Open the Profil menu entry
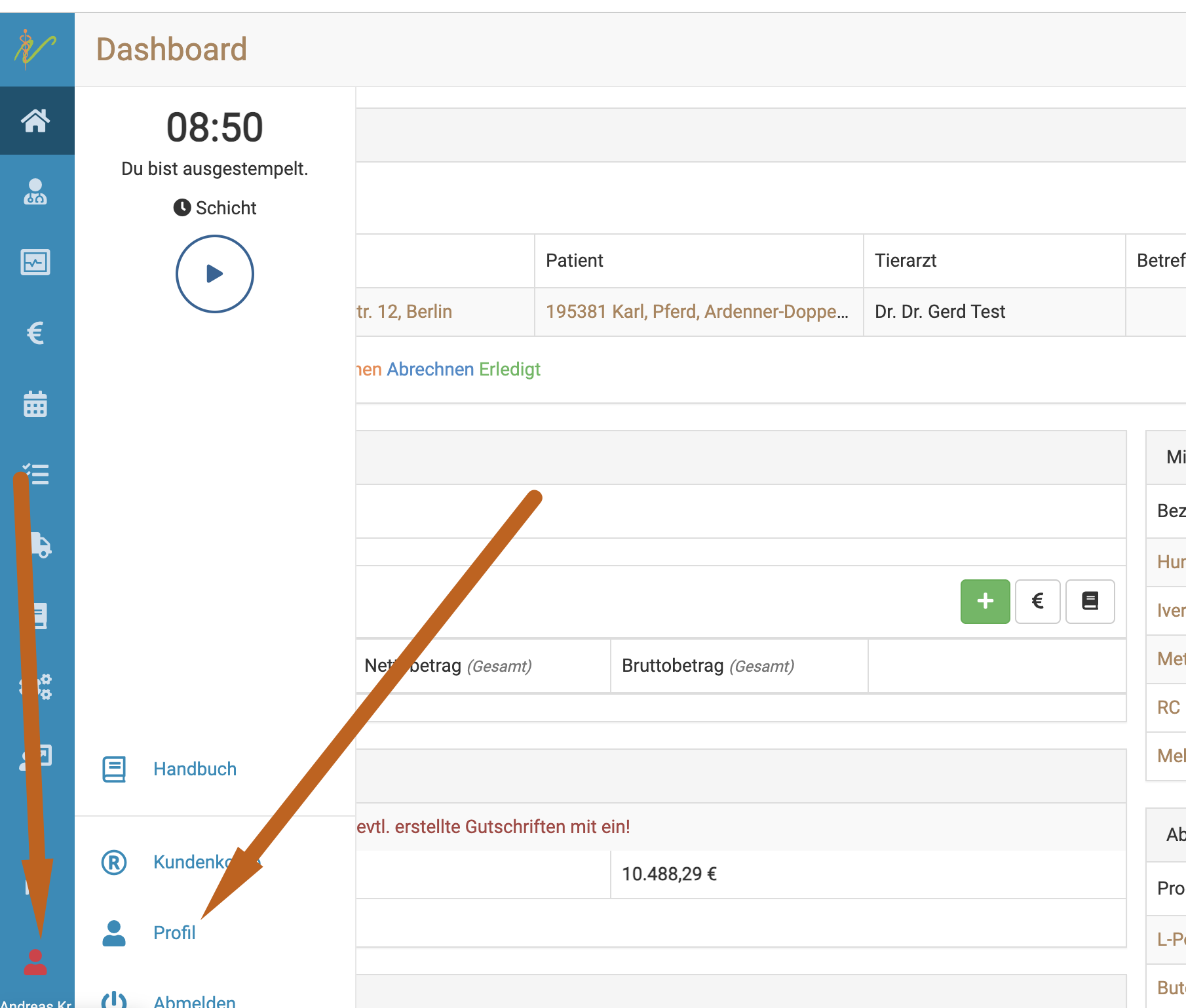 tap(174, 933)
